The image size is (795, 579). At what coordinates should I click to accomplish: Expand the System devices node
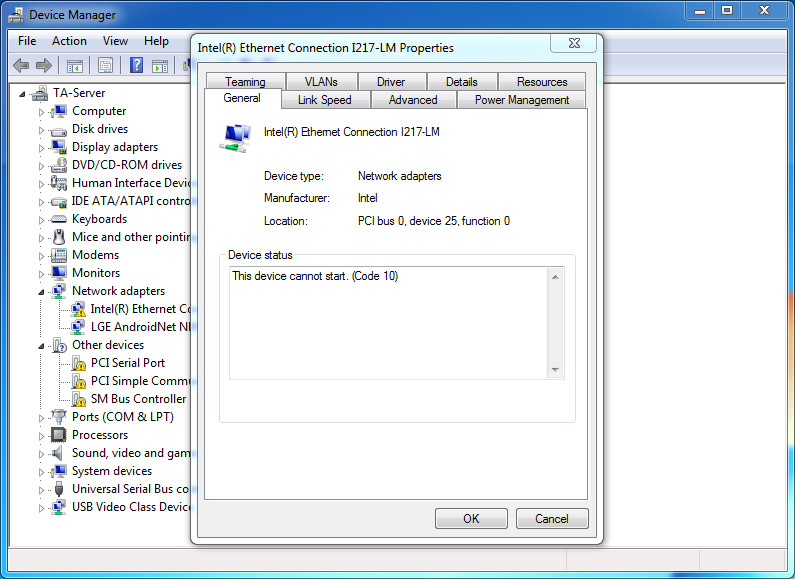42,472
